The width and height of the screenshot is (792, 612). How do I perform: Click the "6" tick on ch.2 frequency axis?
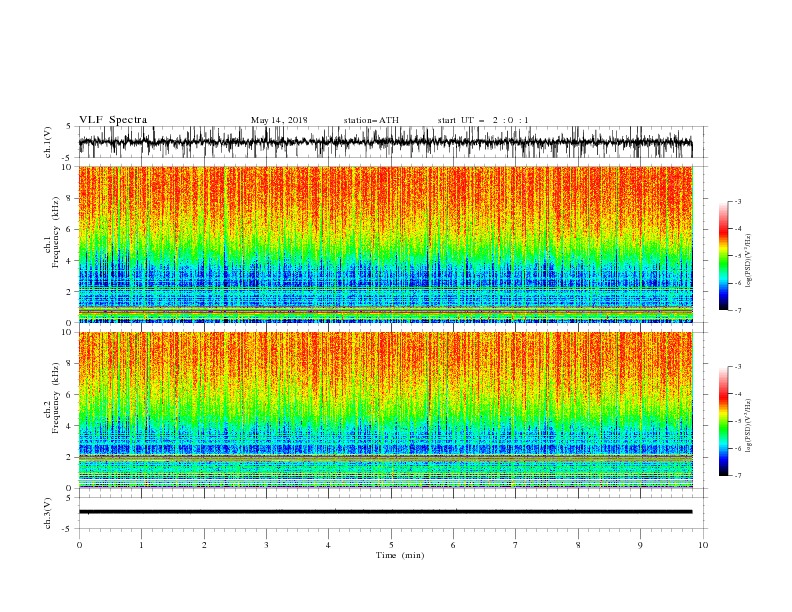[70, 395]
